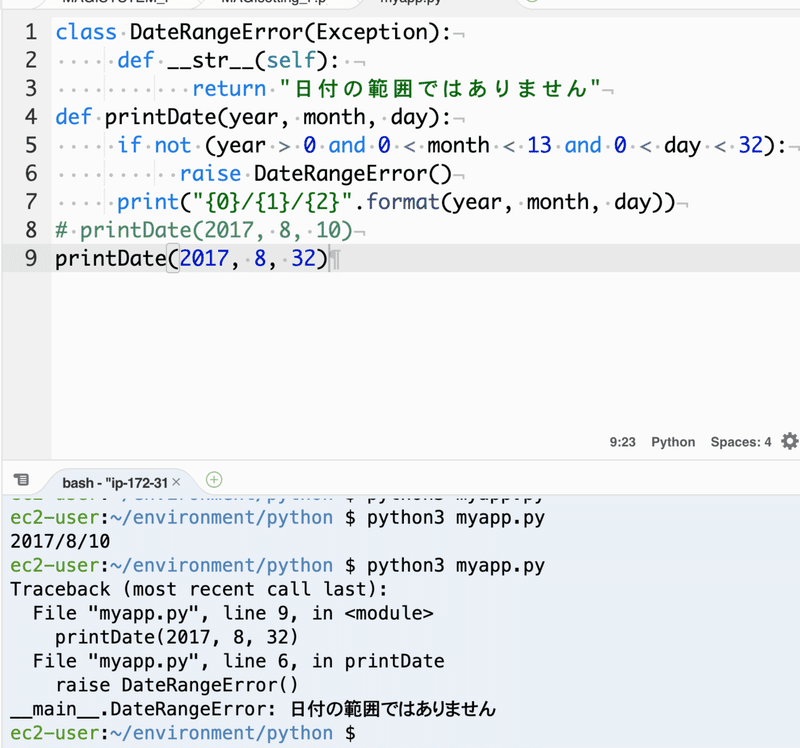
Task: Open a new terminal with the plus icon
Action: 213,480
